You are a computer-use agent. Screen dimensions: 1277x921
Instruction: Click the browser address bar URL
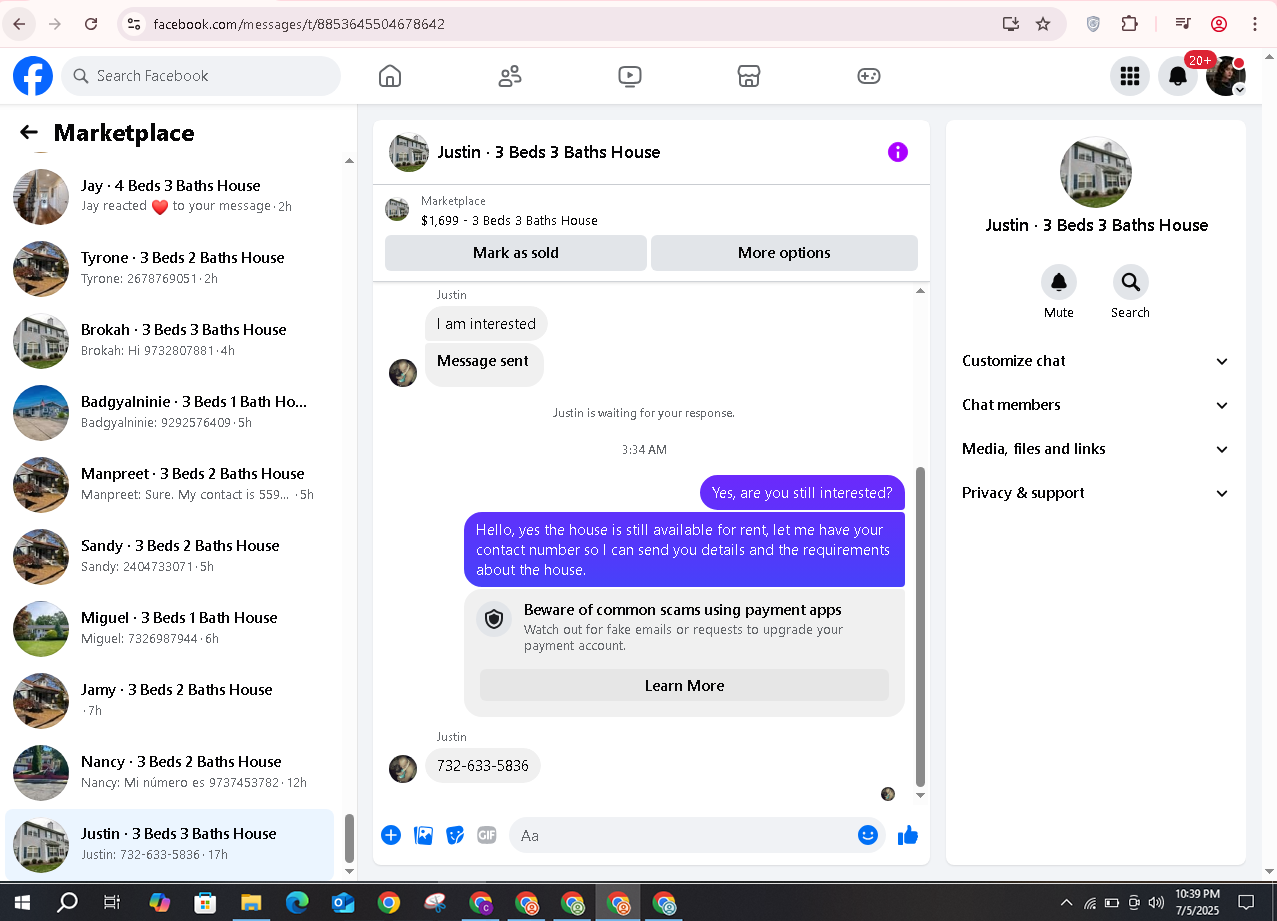[299, 24]
